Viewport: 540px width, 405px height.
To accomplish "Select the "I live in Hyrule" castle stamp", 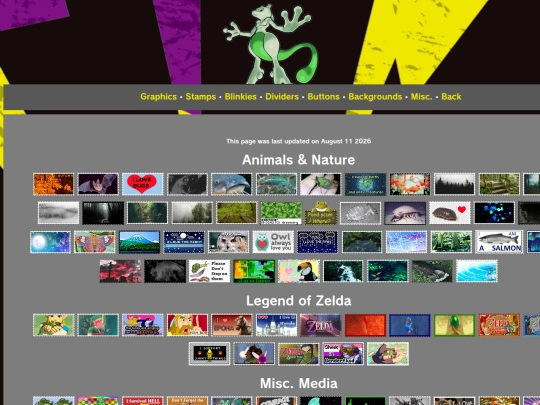I will (276, 325).
